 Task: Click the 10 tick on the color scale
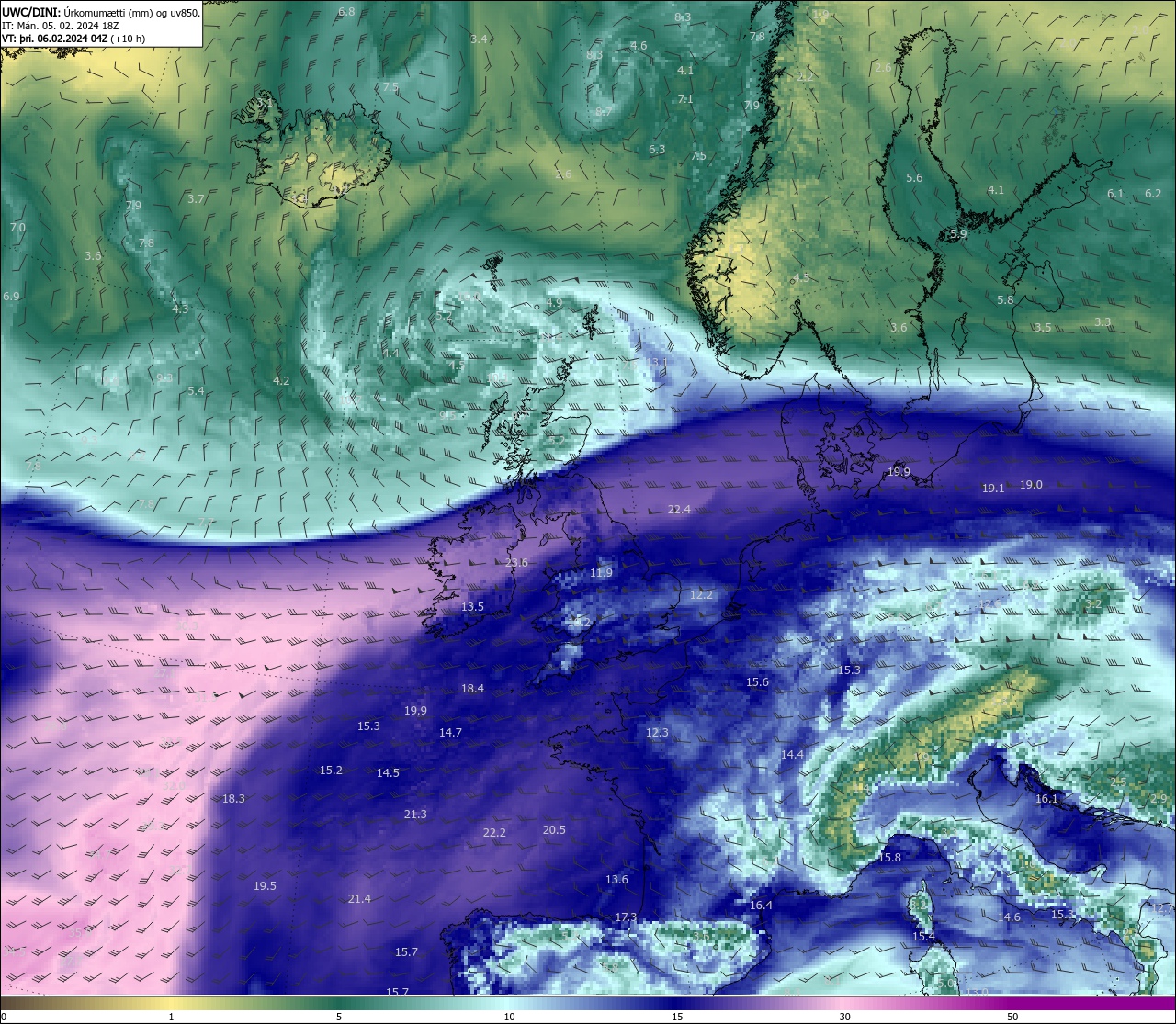(509, 1017)
